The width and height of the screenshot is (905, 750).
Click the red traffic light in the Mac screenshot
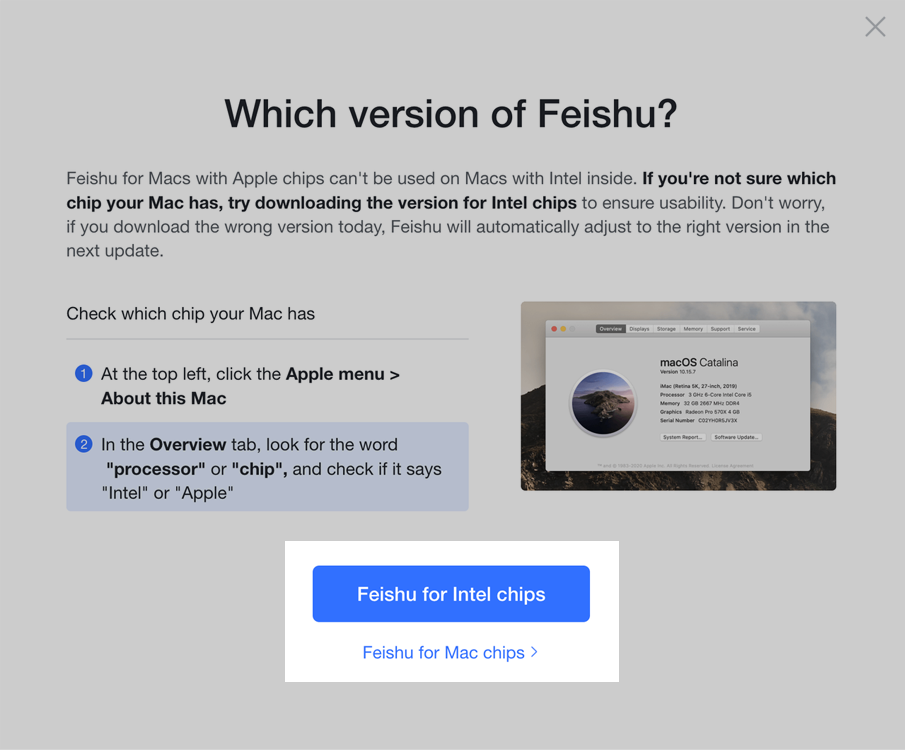click(553, 327)
